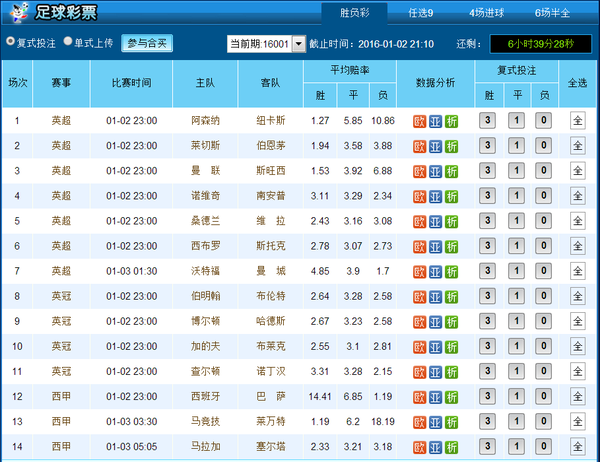This screenshot has width=600, height=462.
Task: Click the 全选 column header
Action: [x=578, y=82]
